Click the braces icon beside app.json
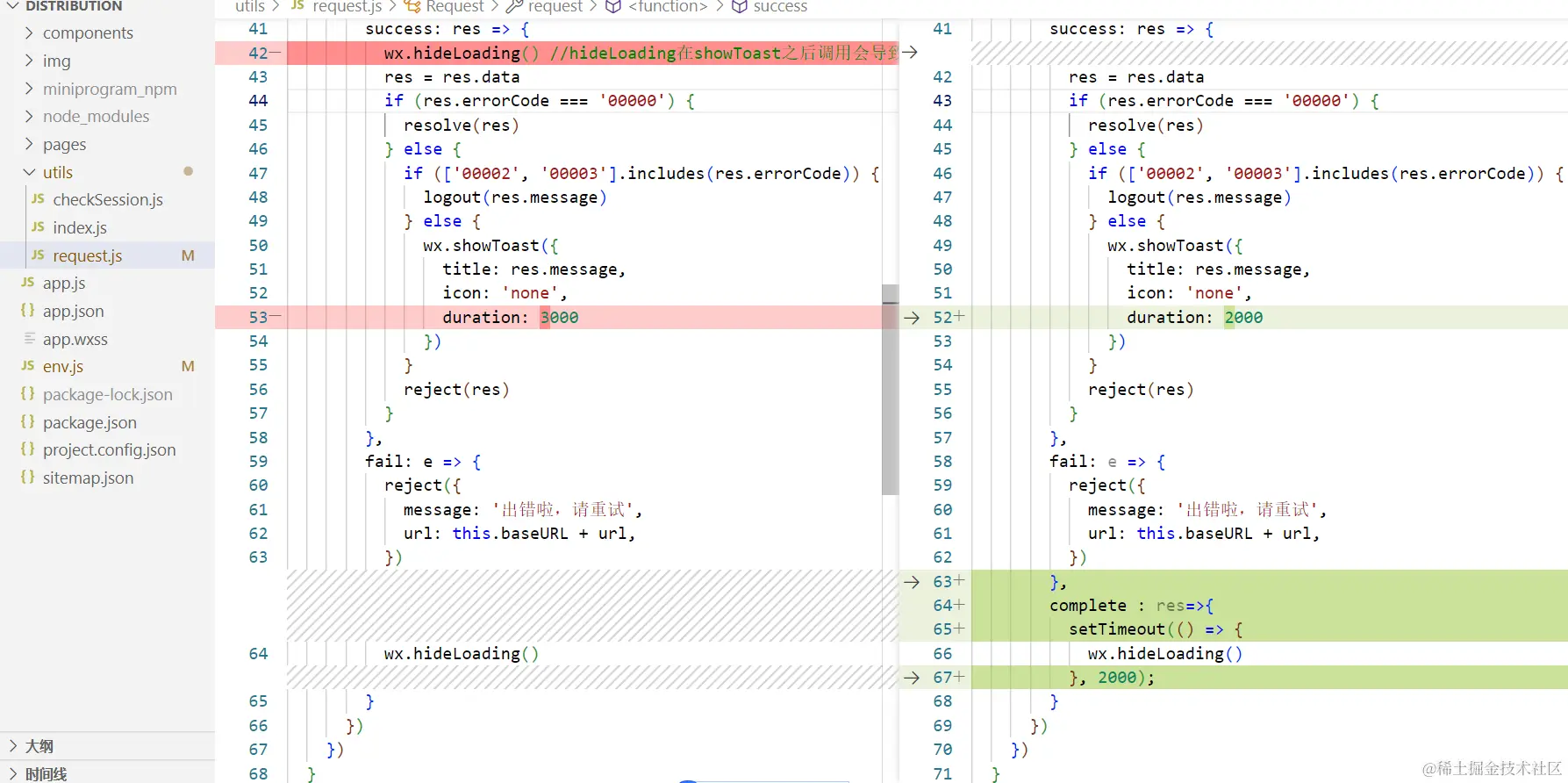Image resolution: width=1568 pixels, height=783 pixels. tap(28, 311)
